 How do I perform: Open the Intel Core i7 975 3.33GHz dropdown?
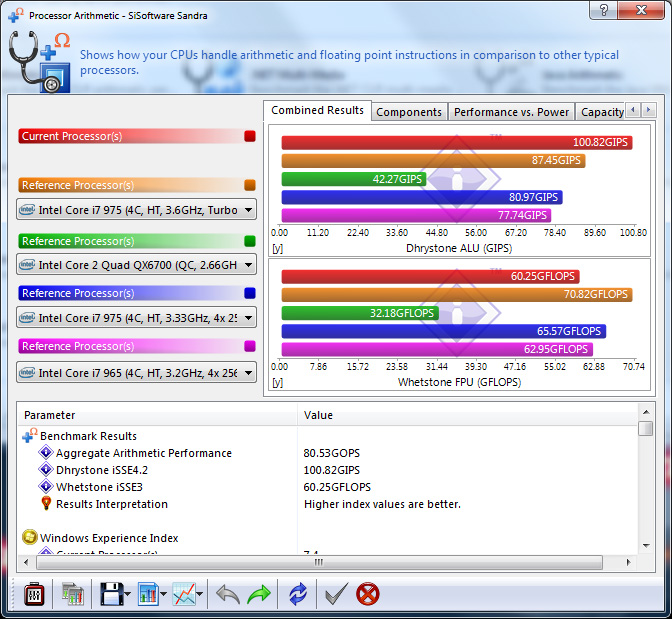coord(136,318)
